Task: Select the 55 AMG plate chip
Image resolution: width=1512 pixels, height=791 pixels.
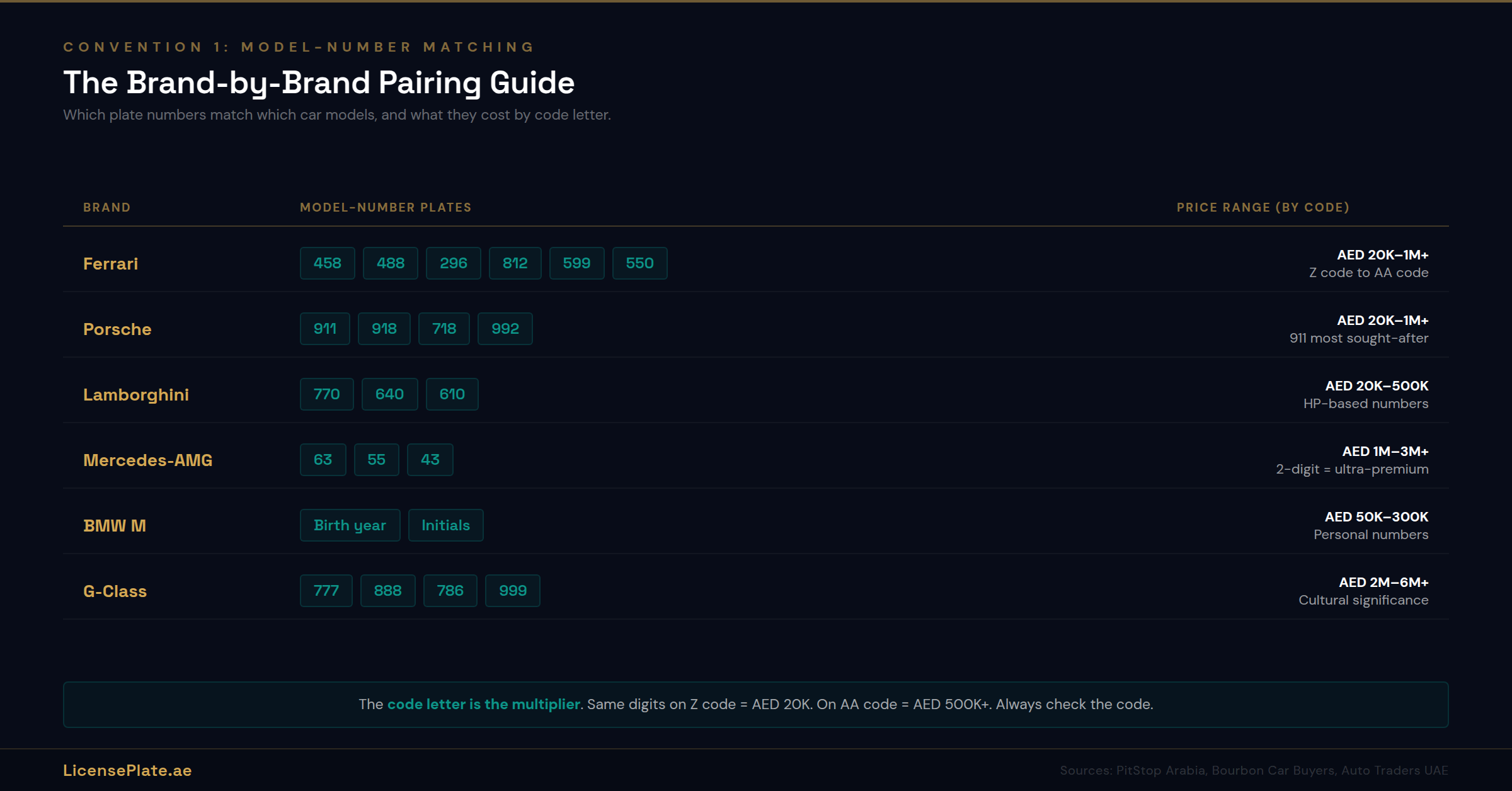Action: click(x=376, y=459)
